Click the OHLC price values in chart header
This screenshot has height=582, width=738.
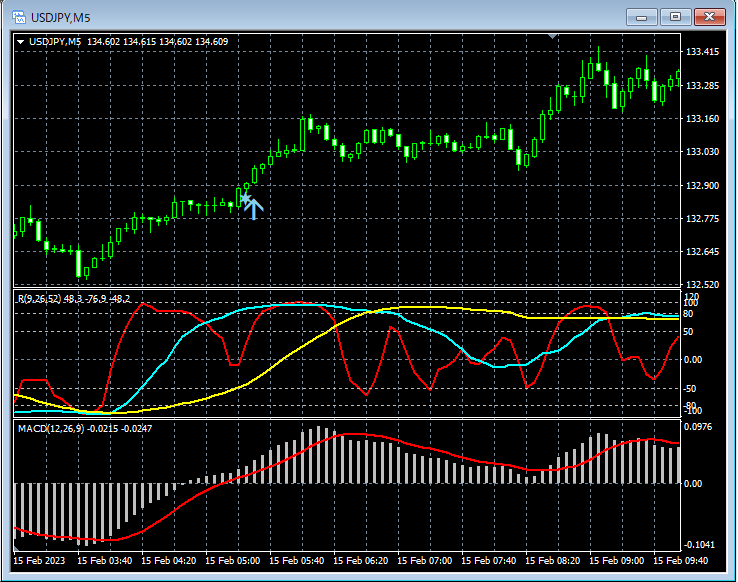(x=157, y=42)
